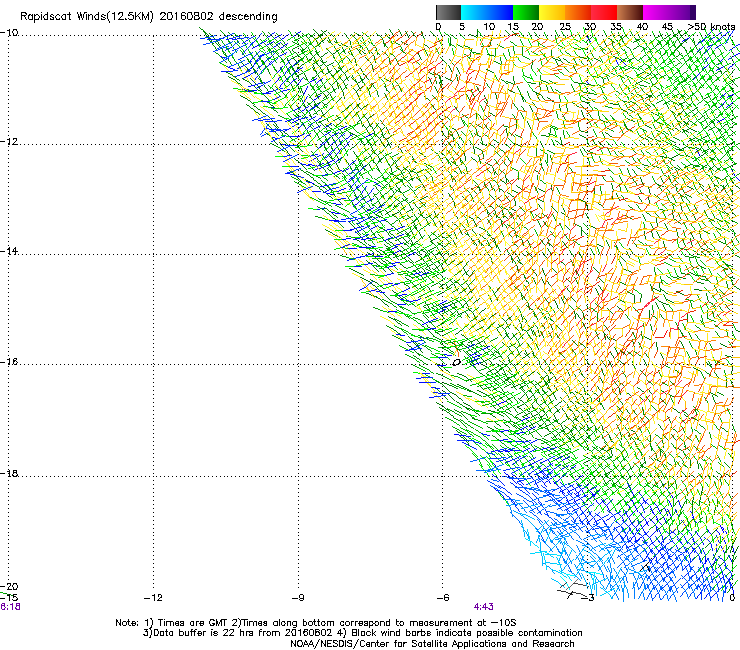This screenshot has height=650, width=740.
Task: Click the yellow 20-25 knots legend swatch
Action: [x=552, y=12]
